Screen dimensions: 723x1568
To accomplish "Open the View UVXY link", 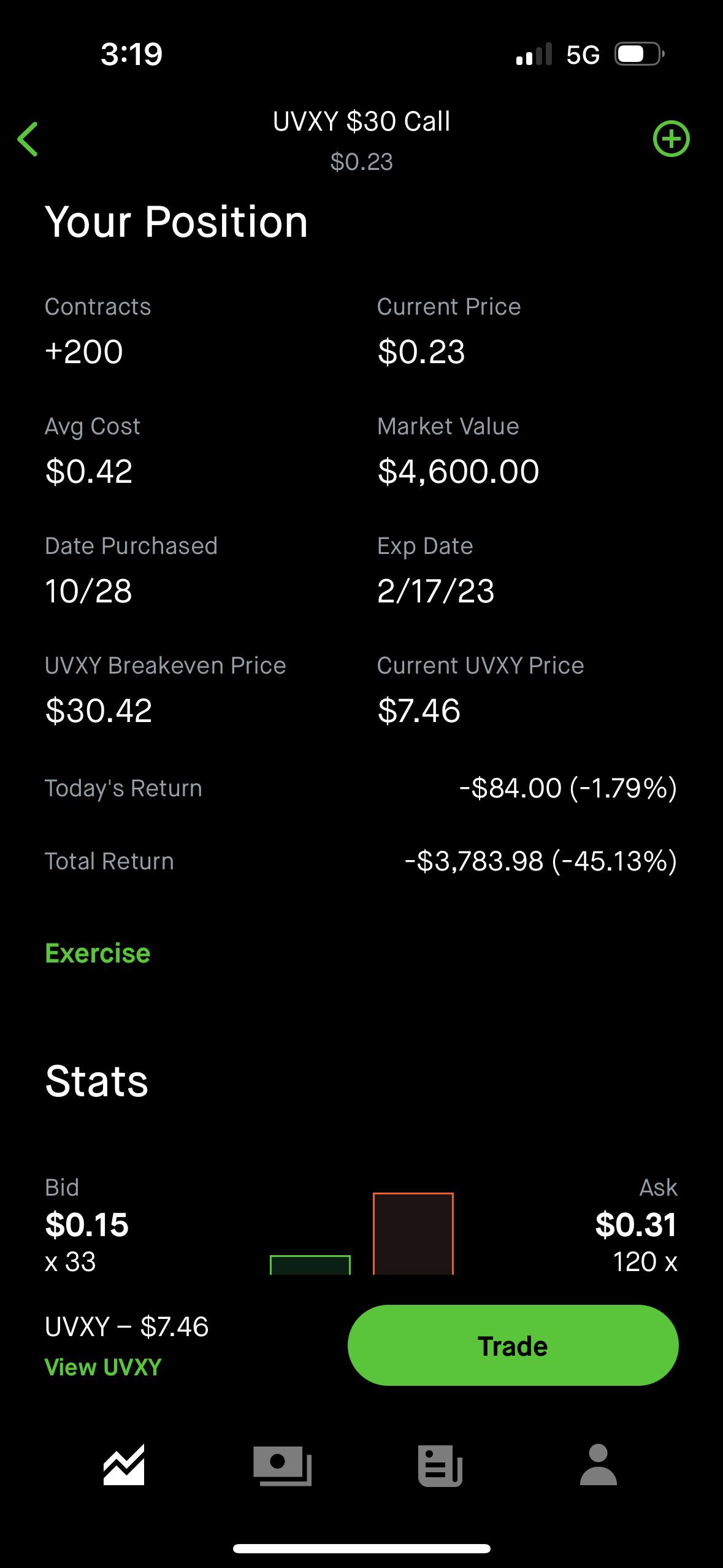I will (x=103, y=1367).
